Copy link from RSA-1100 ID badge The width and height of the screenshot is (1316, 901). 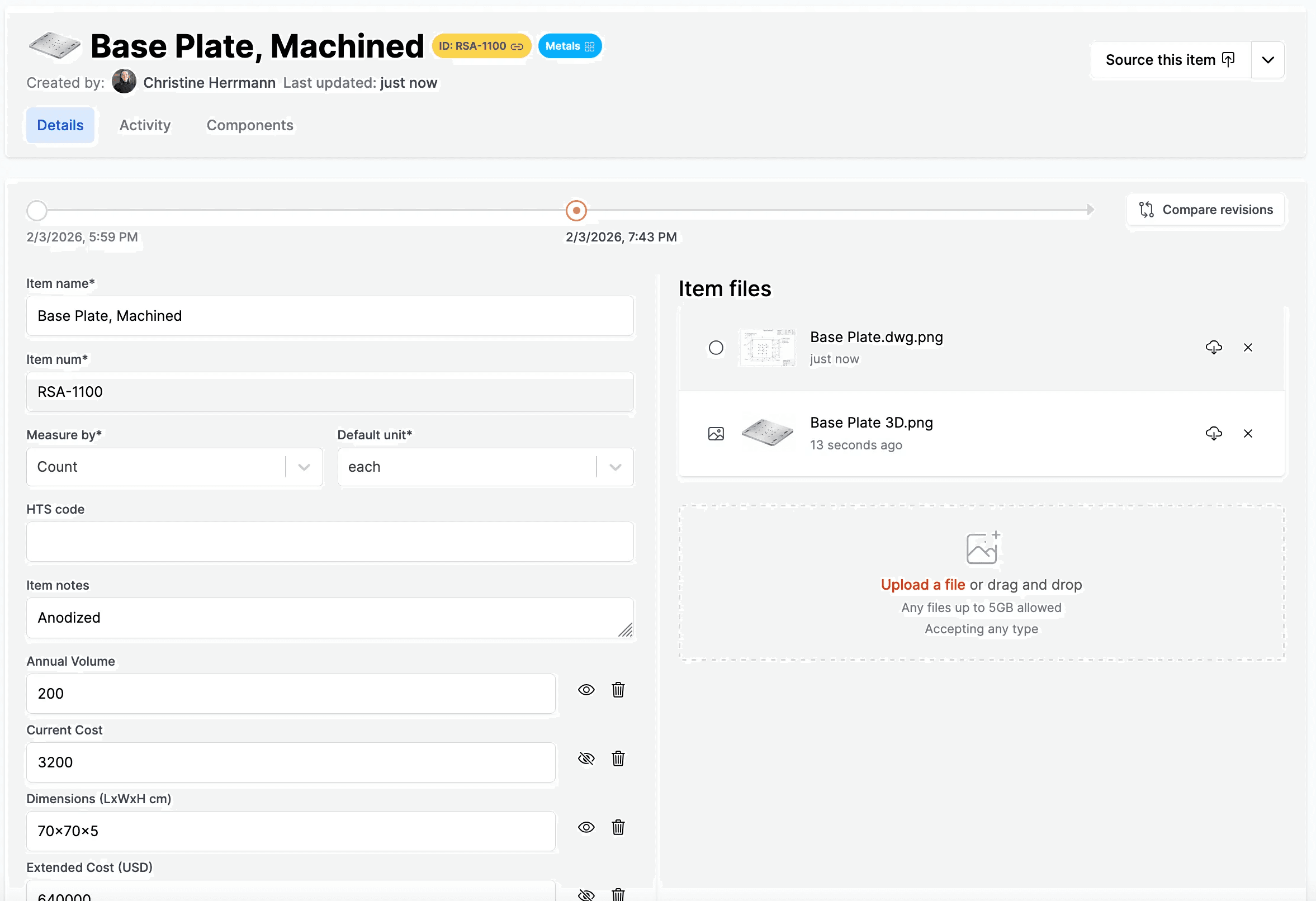517,46
